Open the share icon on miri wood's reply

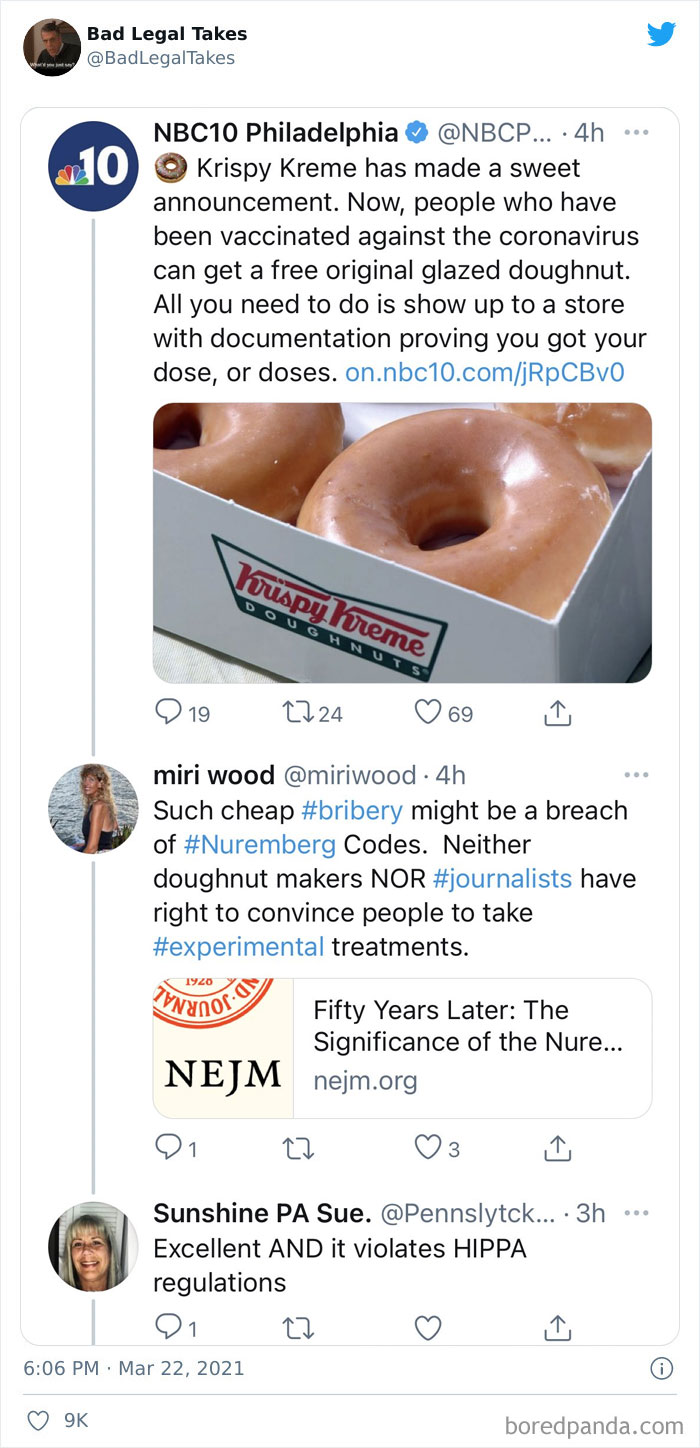coord(558,1146)
